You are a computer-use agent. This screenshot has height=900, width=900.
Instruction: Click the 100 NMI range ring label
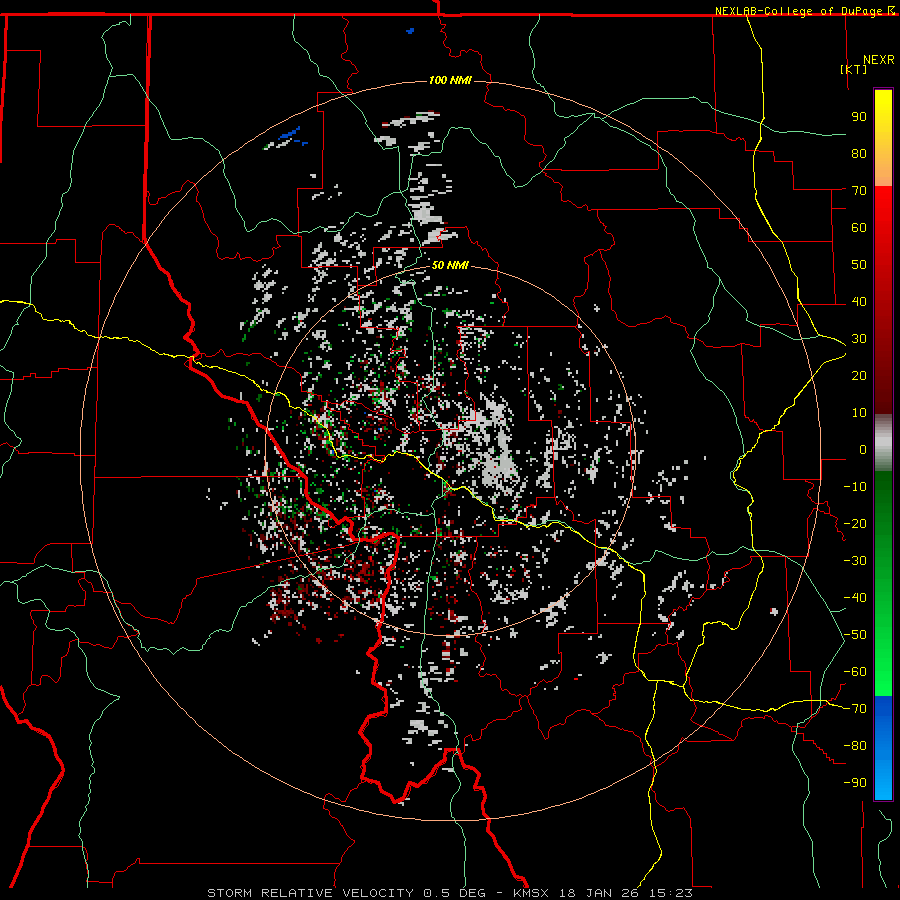[450, 80]
